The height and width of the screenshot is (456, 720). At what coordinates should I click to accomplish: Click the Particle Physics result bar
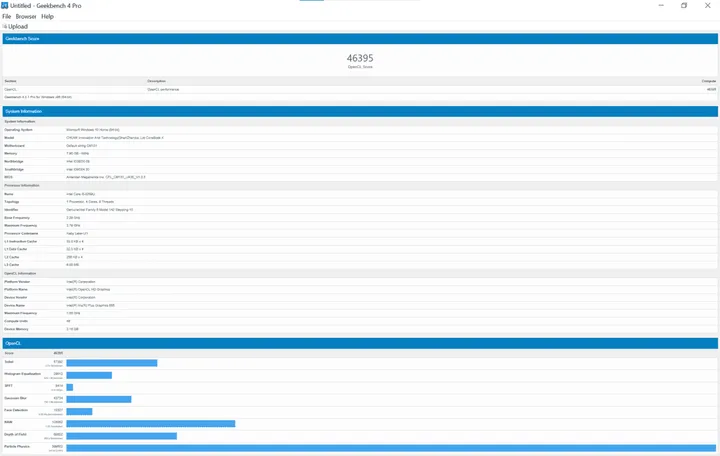click(392, 447)
